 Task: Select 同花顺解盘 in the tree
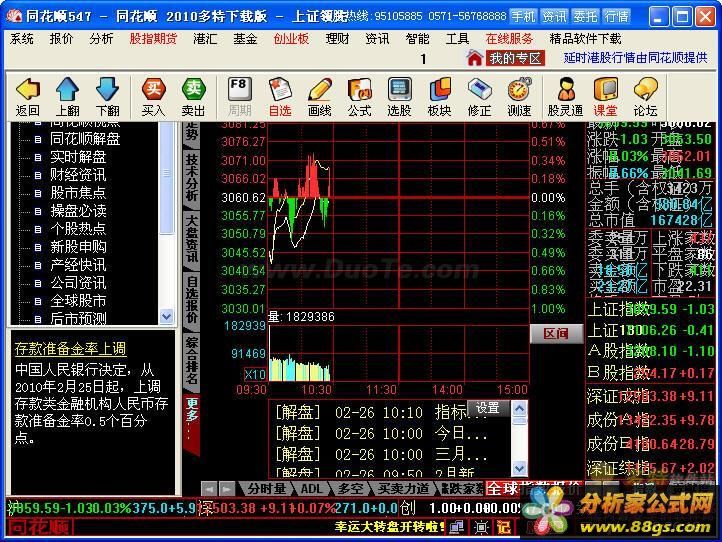(x=85, y=139)
